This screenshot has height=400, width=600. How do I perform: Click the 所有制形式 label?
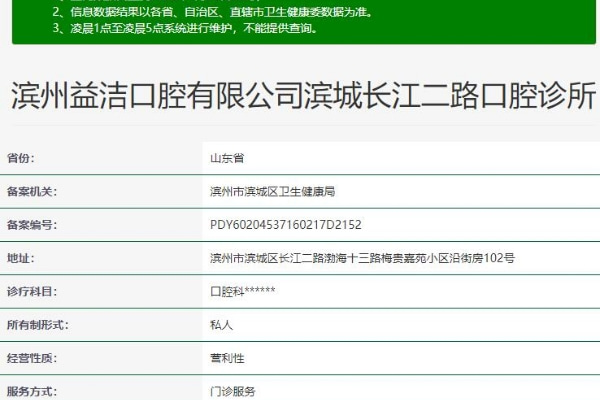coord(38,325)
